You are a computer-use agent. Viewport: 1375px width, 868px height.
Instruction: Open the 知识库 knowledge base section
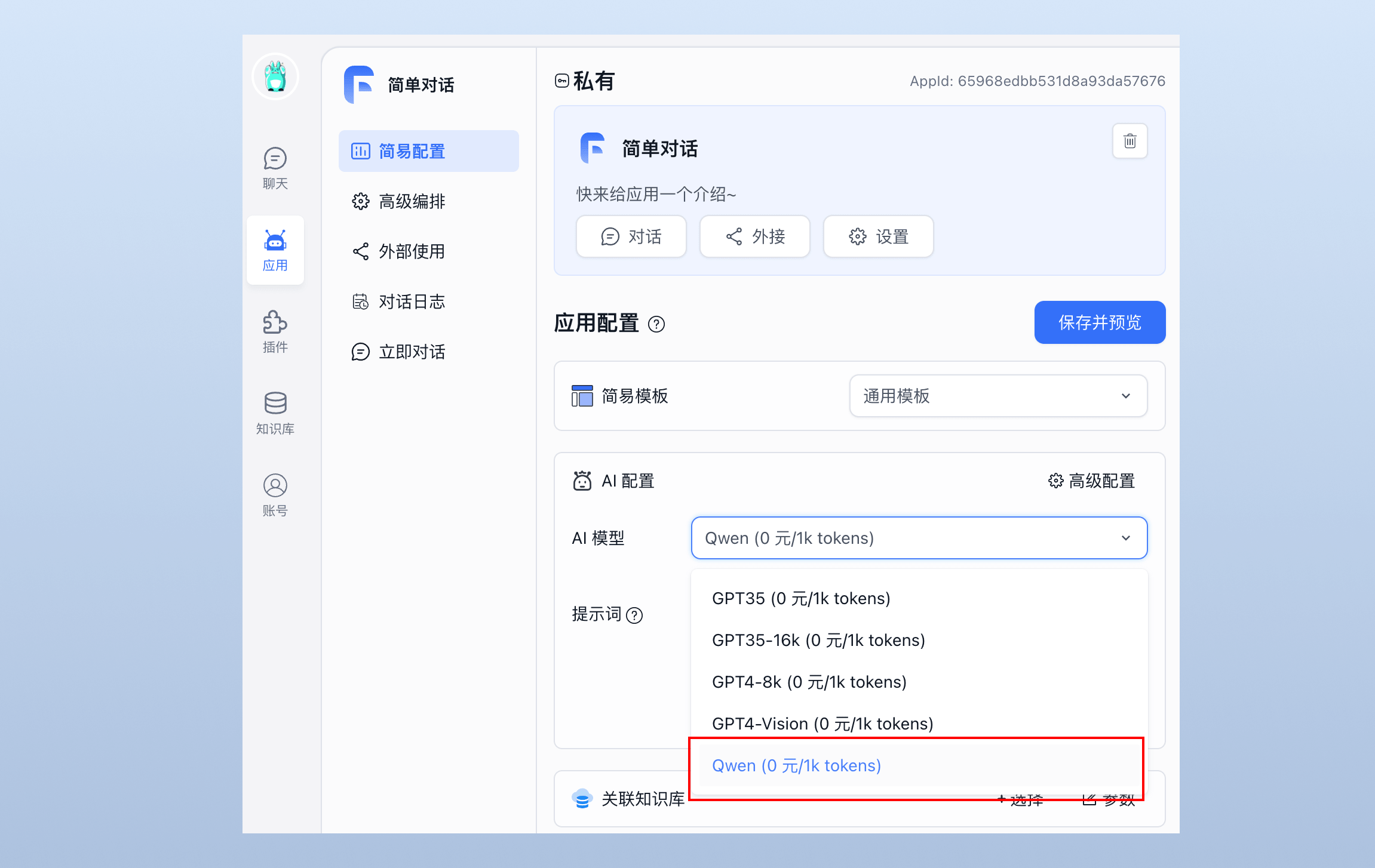pyautogui.click(x=275, y=412)
